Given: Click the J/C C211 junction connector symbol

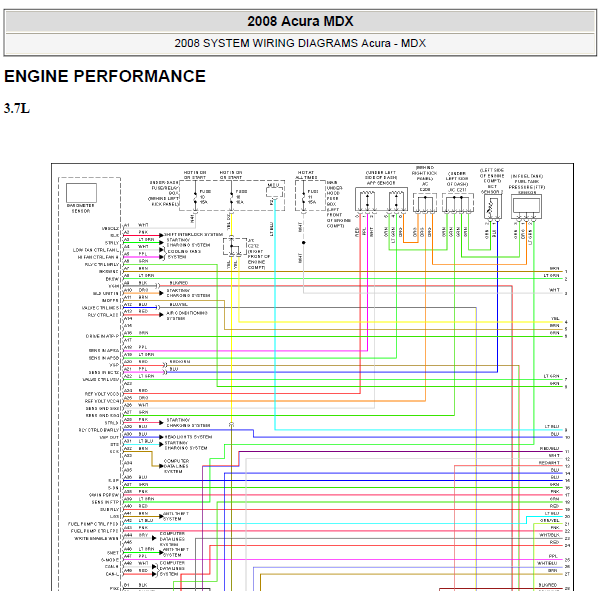Looking at the screenshot, I should [x=458, y=202].
